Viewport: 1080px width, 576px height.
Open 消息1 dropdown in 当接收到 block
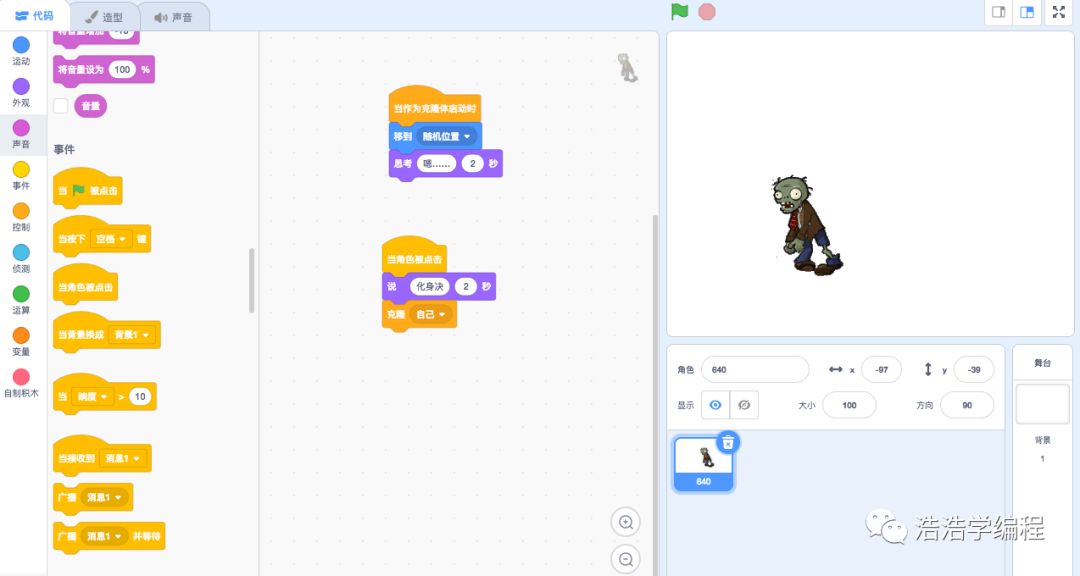tap(123, 458)
